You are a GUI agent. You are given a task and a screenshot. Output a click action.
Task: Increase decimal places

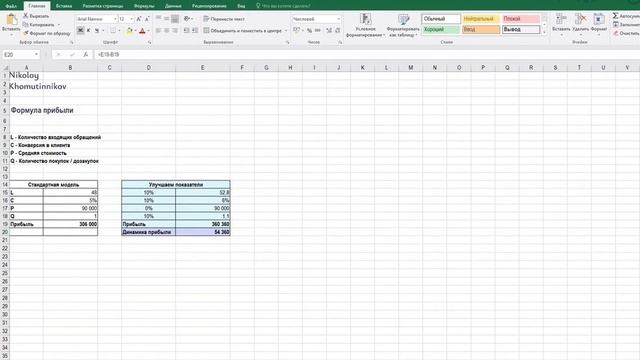(x=329, y=31)
